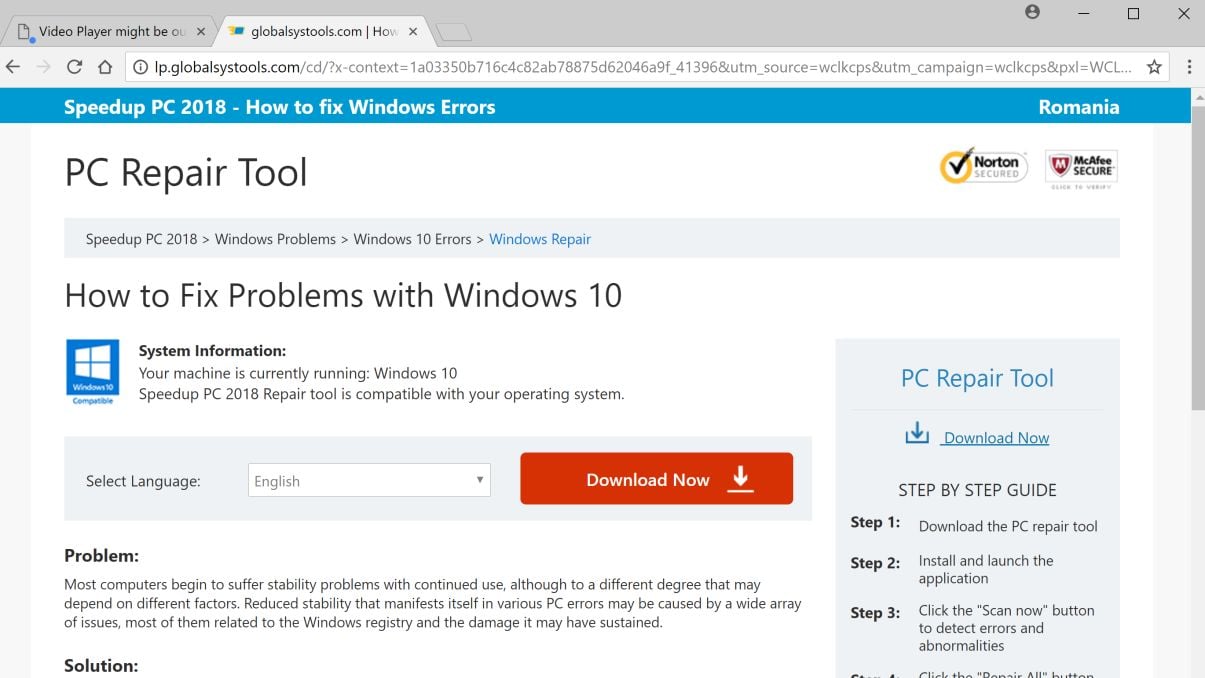The height and width of the screenshot is (678, 1205).
Task: Open the Chrome three-dot menu
Action: (x=1189, y=67)
